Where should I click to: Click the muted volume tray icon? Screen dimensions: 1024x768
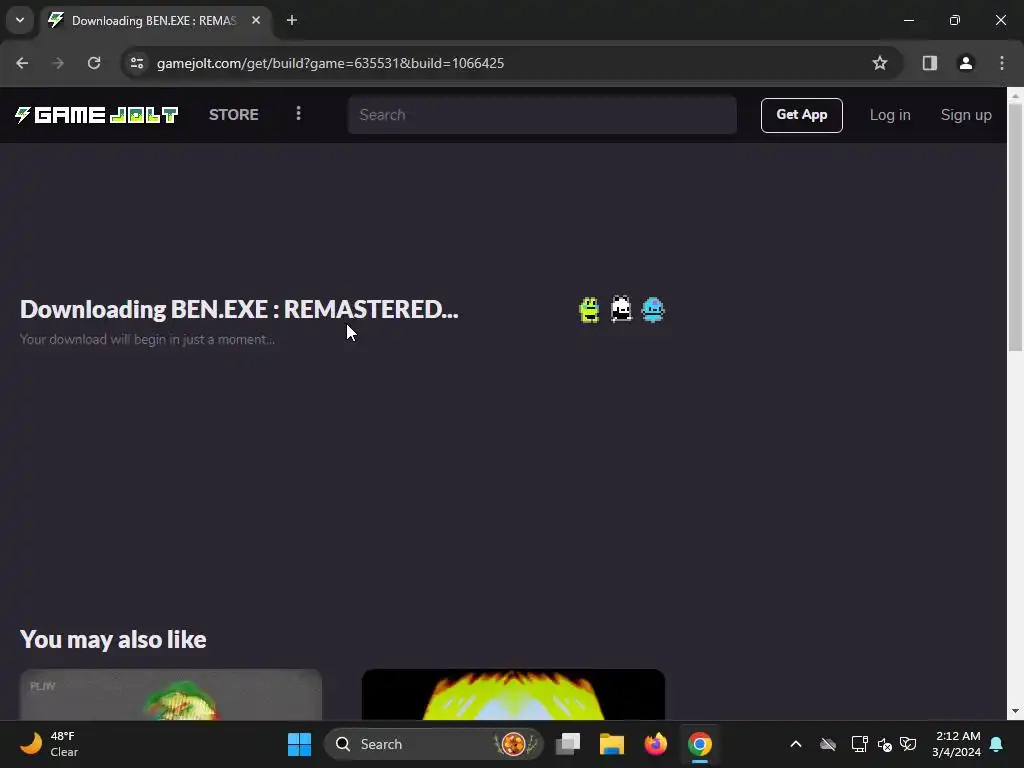click(884, 744)
